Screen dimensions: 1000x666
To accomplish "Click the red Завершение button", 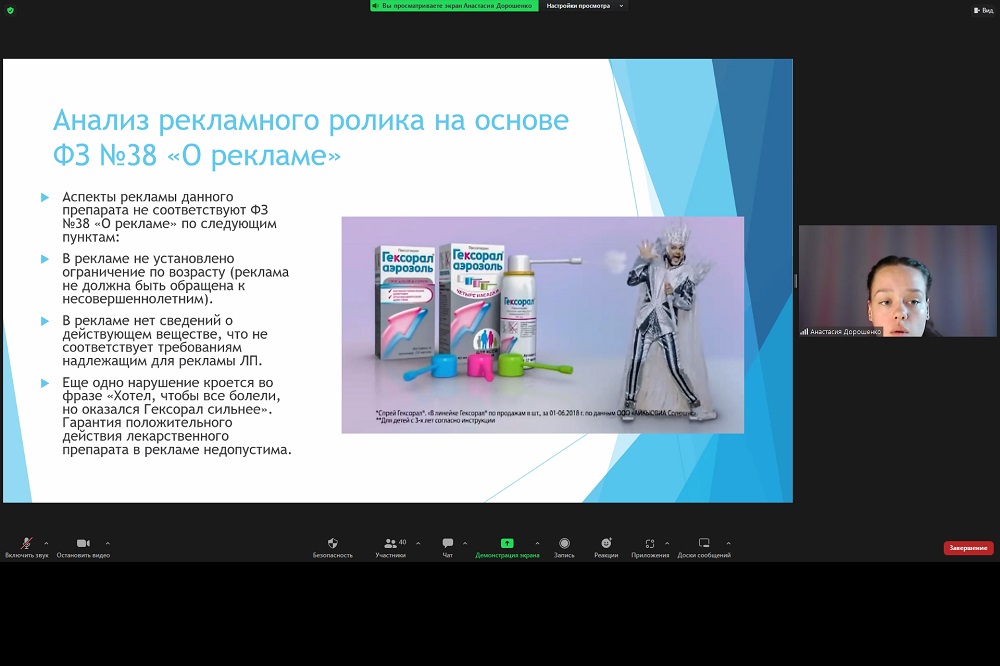I will (x=968, y=548).
